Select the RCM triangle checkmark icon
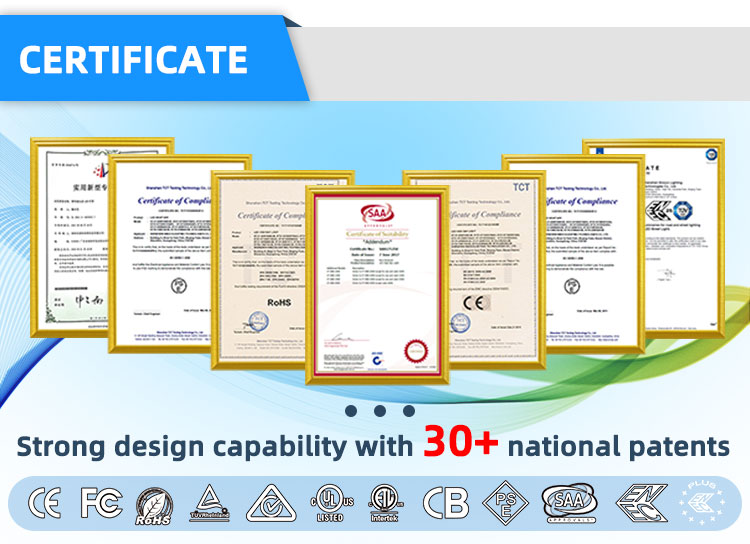Viewport: 750px width, 544px height. pyautogui.click(x=271, y=503)
